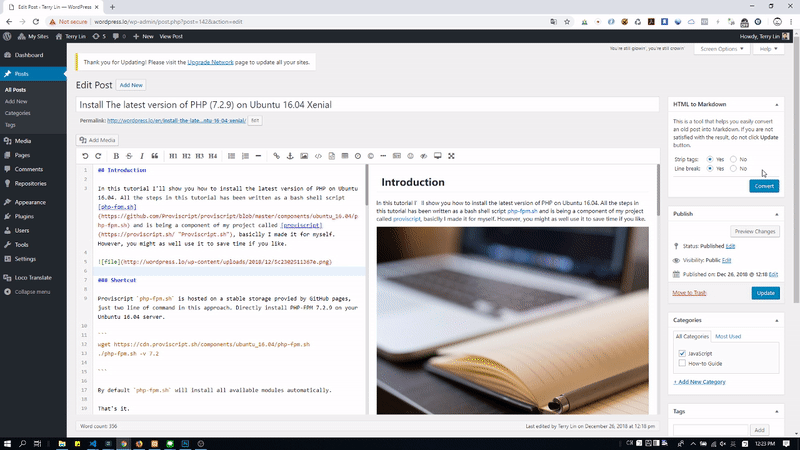Click the Convert button
The image size is (800, 450).
[x=764, y=186]
